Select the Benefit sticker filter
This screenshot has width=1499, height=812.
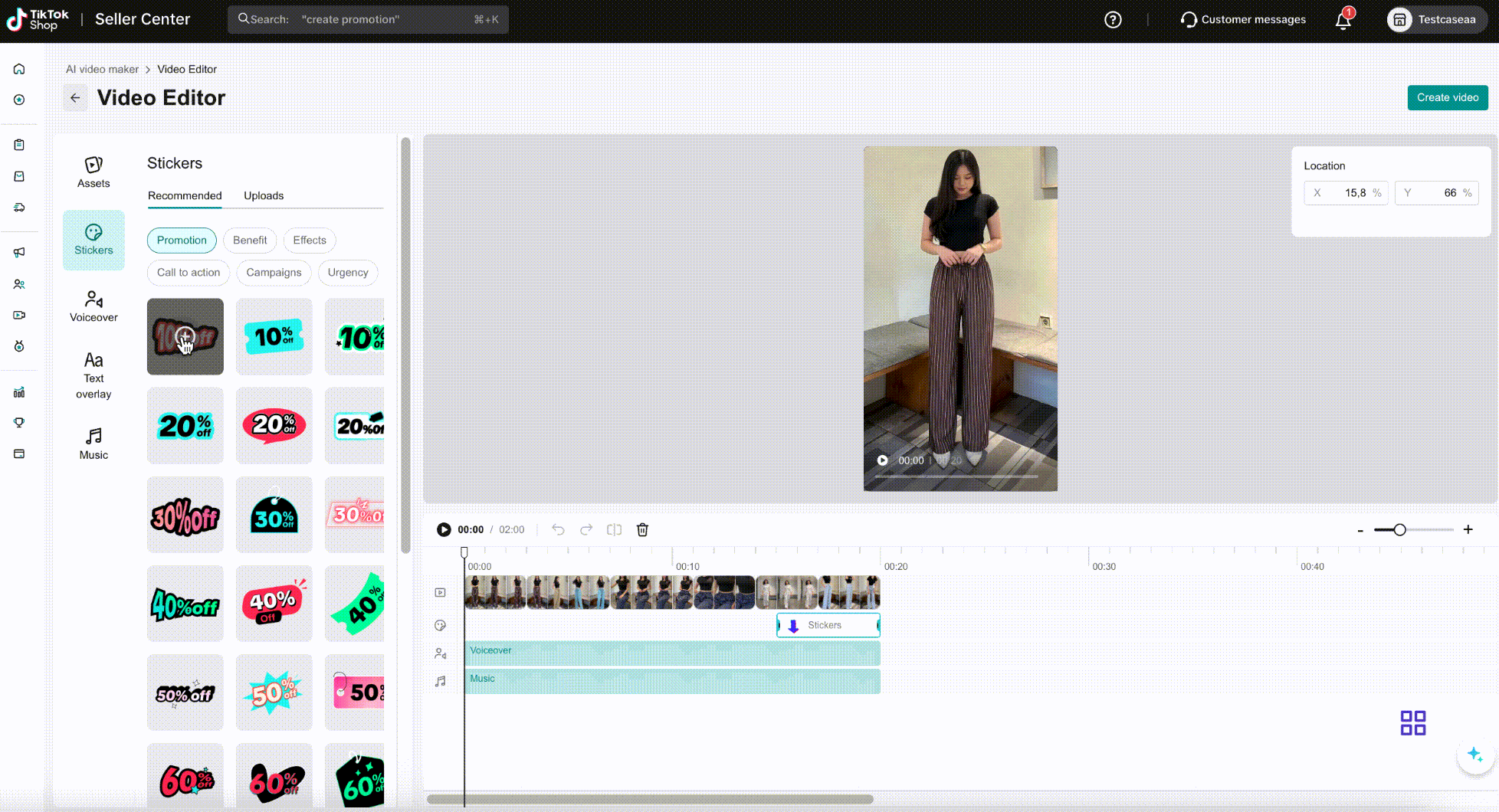click(x=250, y=241)
